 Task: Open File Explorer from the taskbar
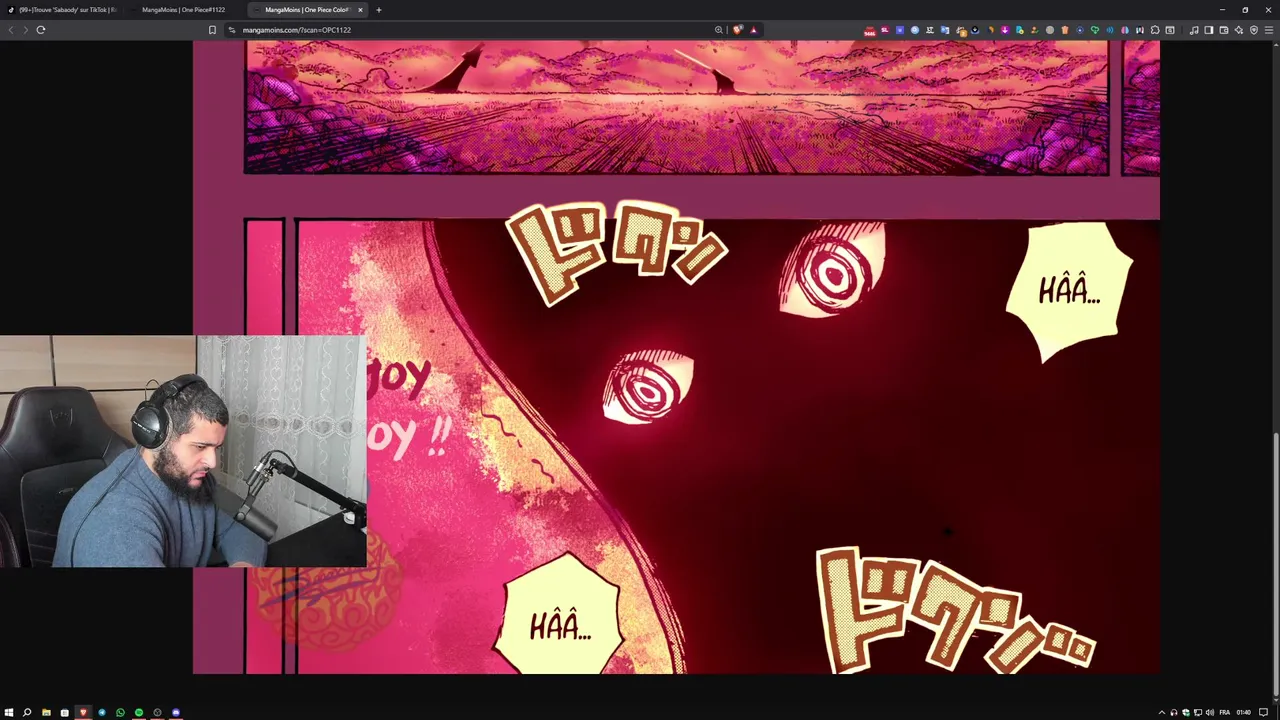coord(46,712)
